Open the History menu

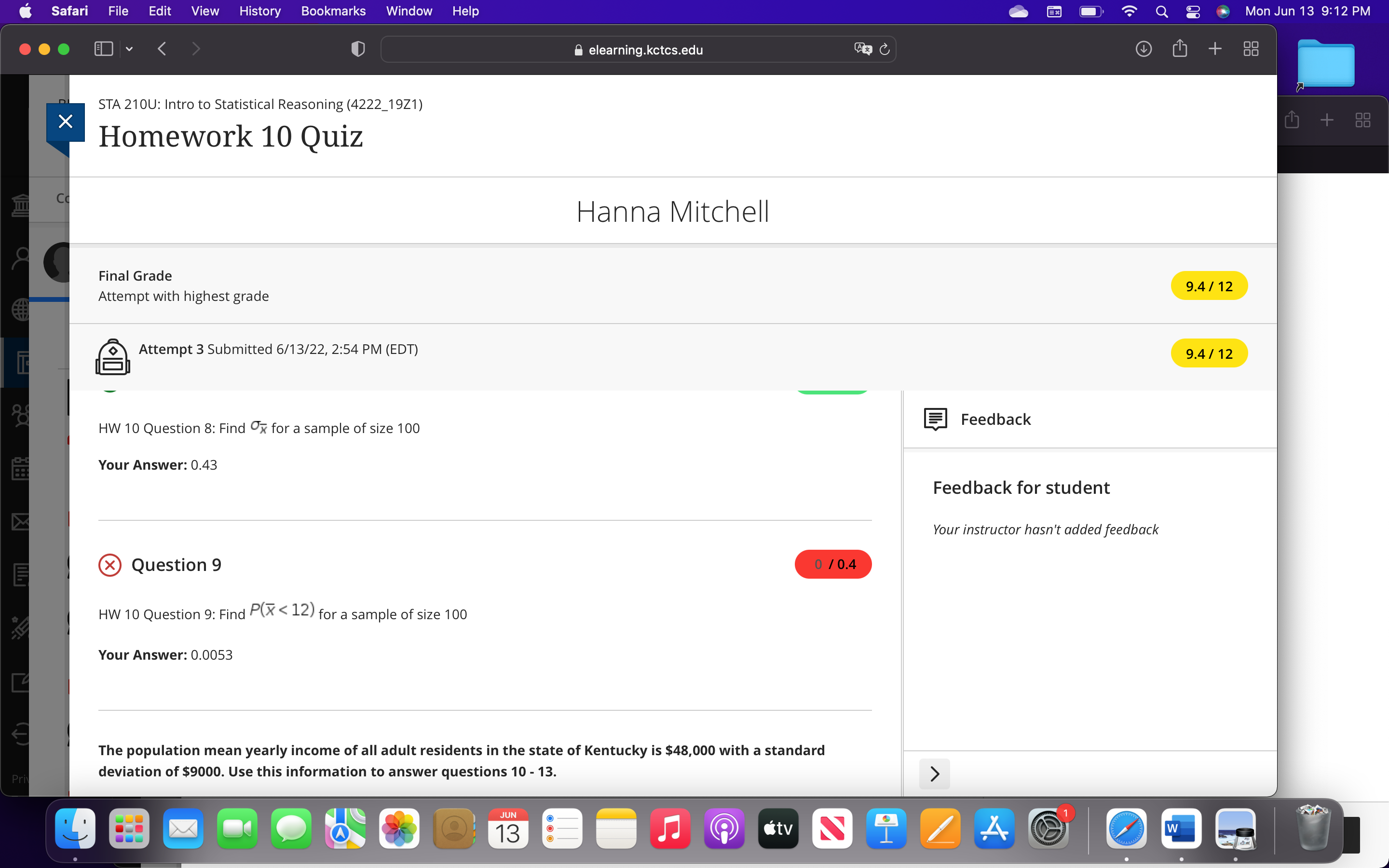point(260,11)
